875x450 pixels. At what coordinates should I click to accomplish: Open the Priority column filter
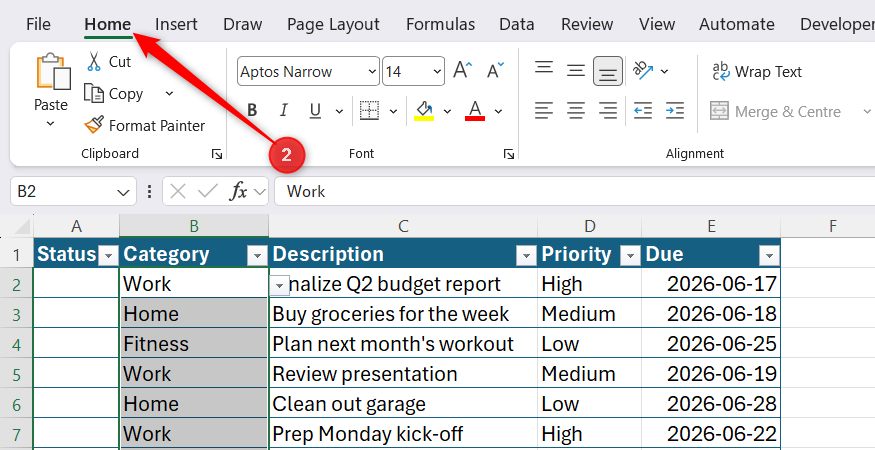[630, 256]
